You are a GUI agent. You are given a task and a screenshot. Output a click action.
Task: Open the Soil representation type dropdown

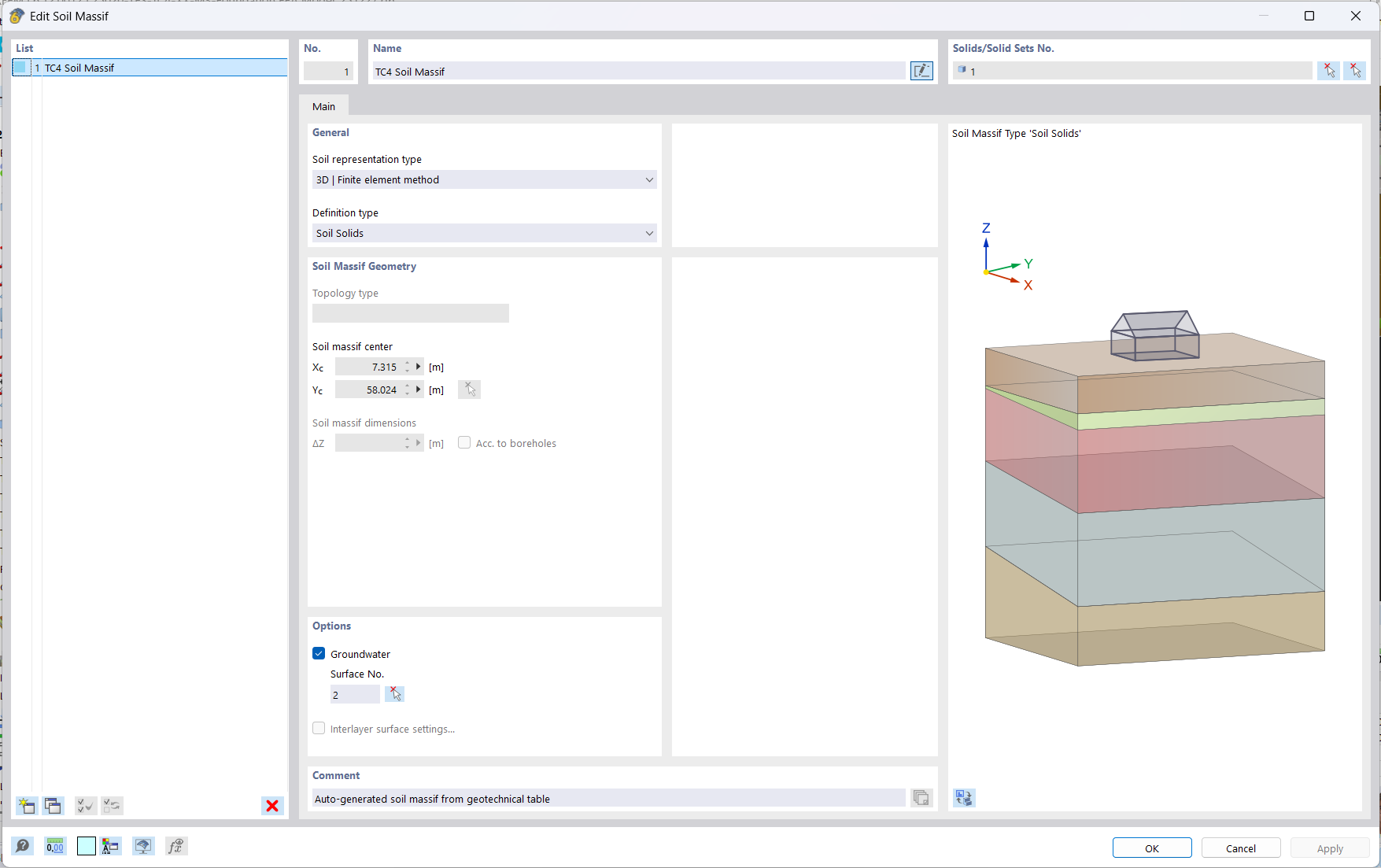tap(484, 179)
